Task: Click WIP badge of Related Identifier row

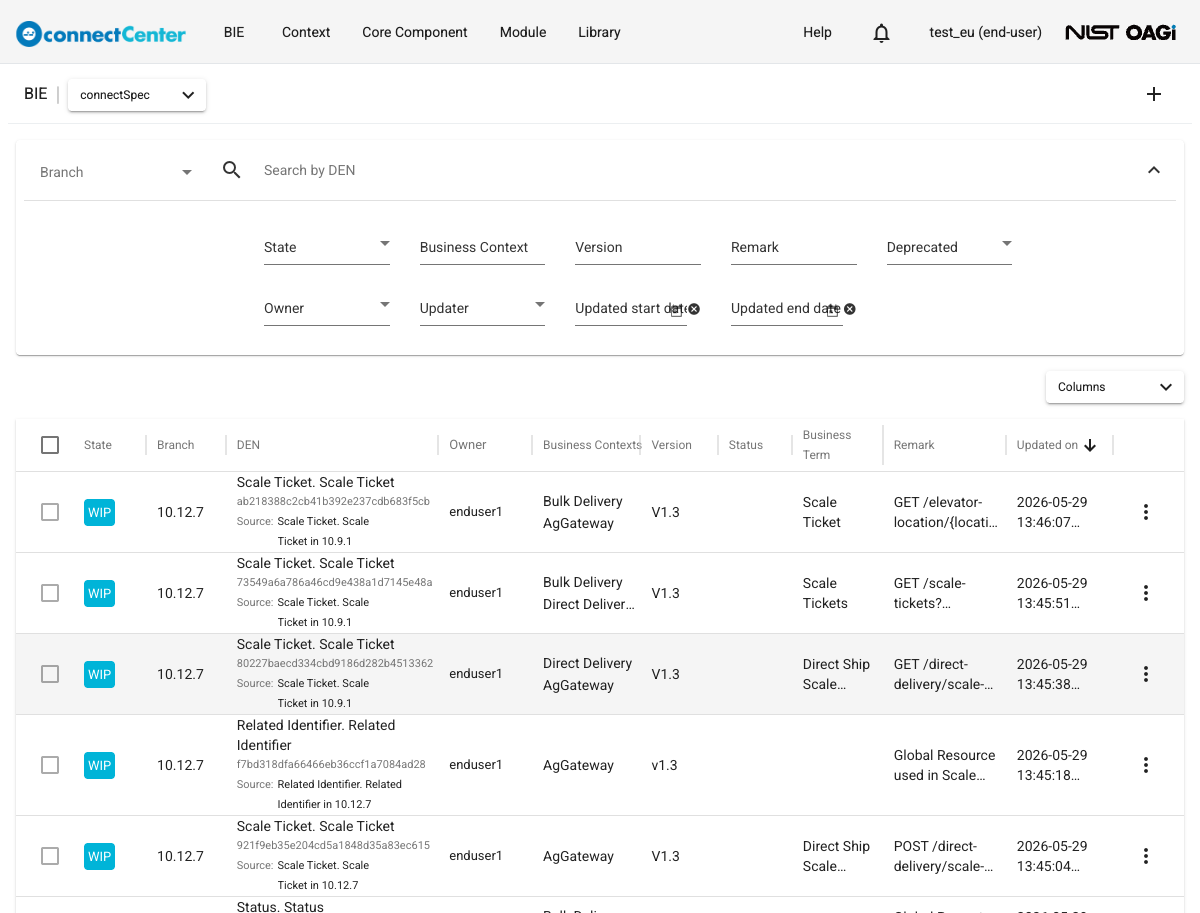Action: (x=99, y=765)
